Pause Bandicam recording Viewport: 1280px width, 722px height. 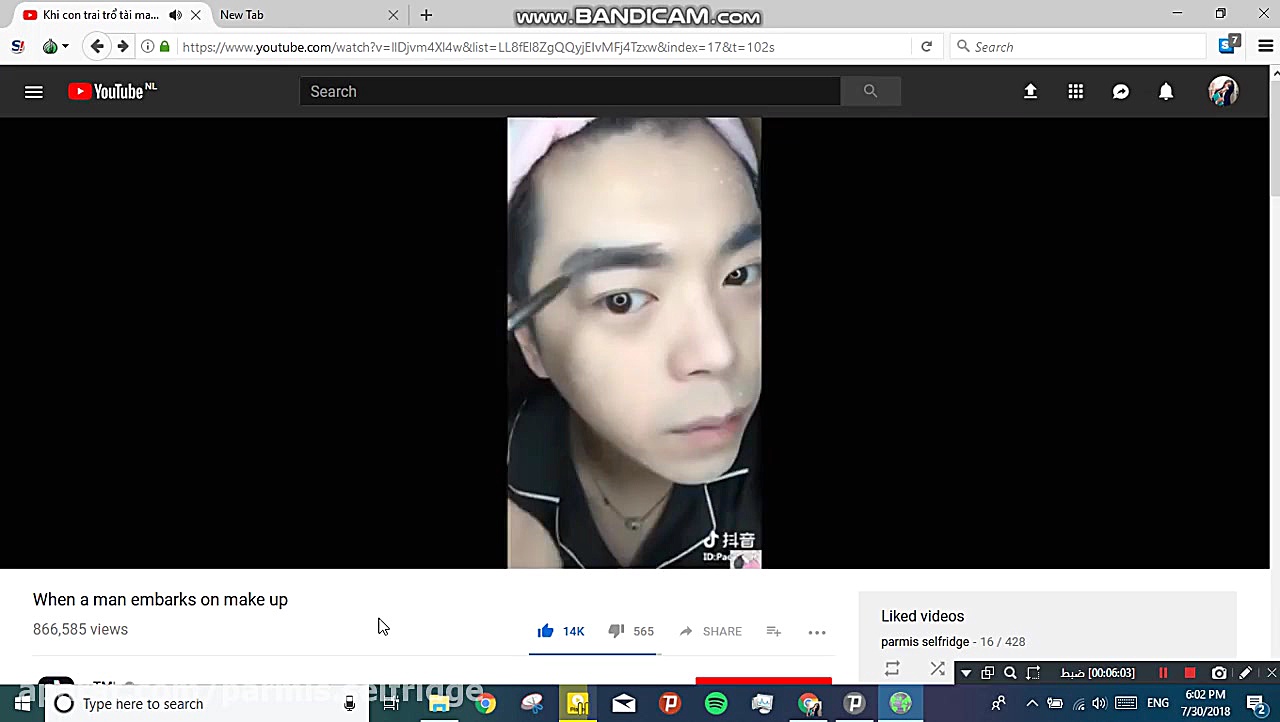(x=1163, y=673)
